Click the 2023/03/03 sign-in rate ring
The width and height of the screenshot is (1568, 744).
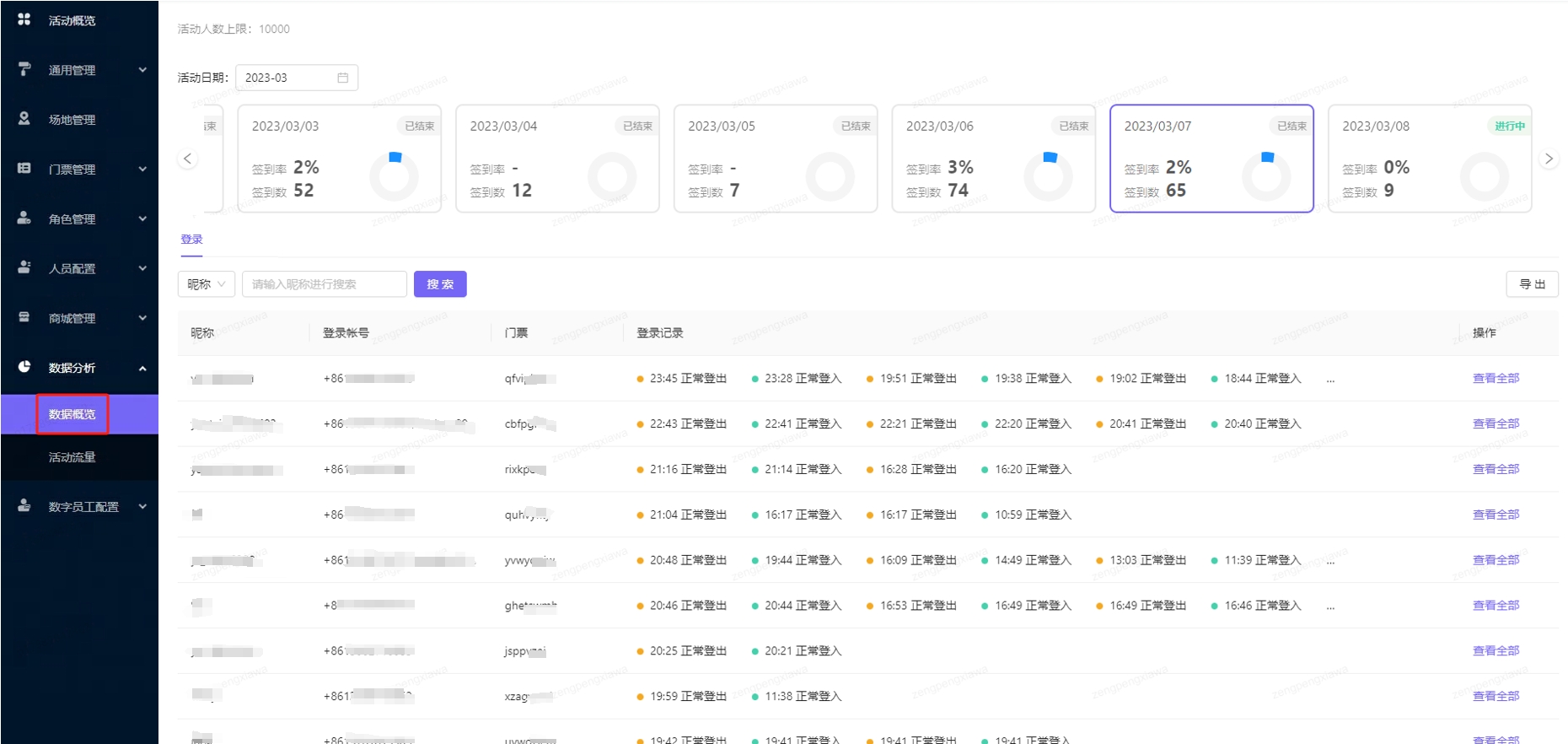tap(394, 176)
